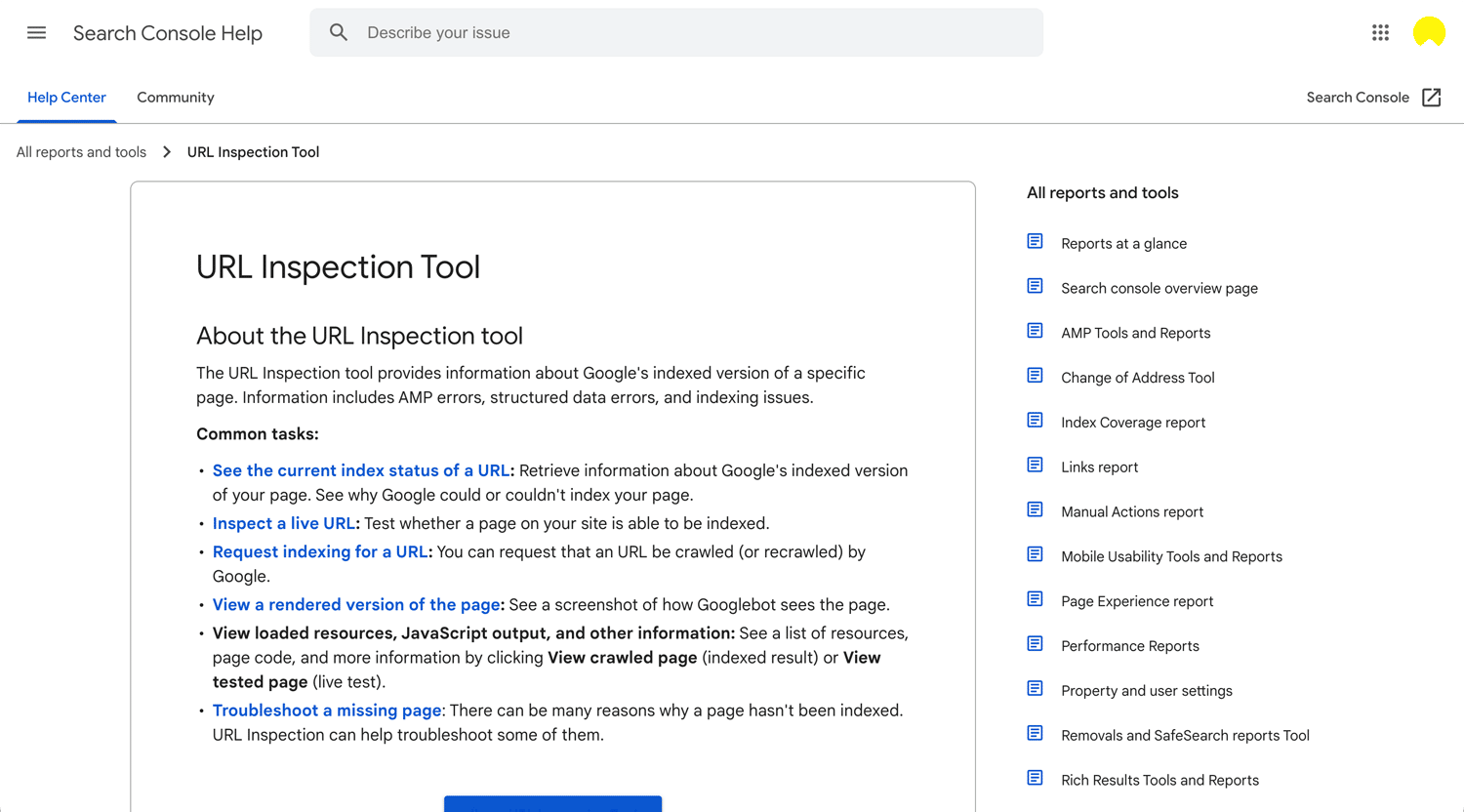Open Reports at a glance article
Image resolution: width=1464 pixels, height=812 pixels.
tap(1124, 244)
